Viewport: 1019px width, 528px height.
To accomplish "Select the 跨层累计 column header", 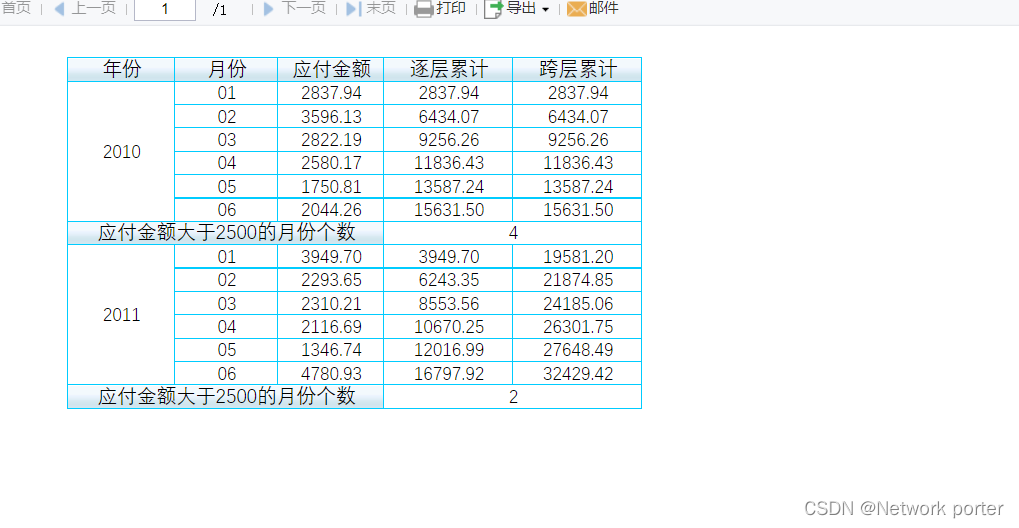I will pos(577,70).
